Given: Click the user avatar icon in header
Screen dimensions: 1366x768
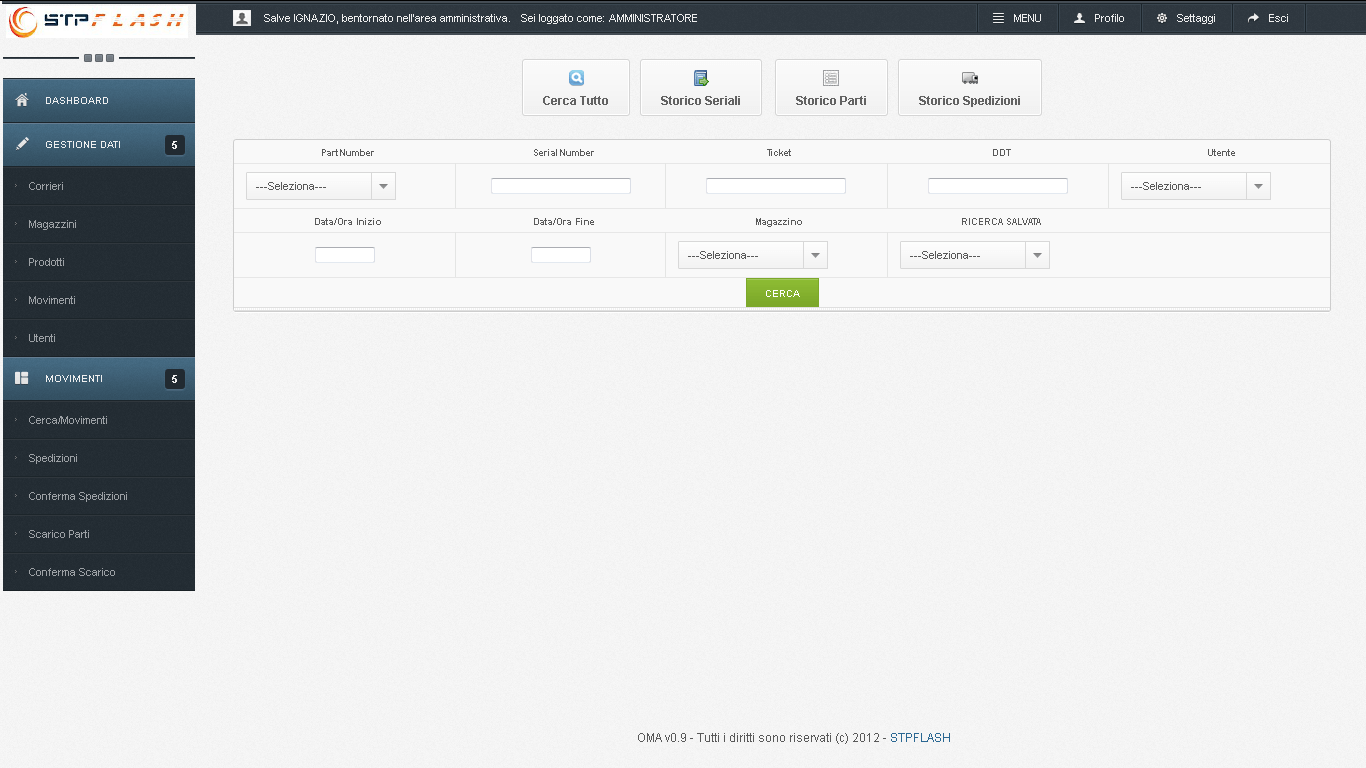Looking at the screenshot, I should coord(242,18).
